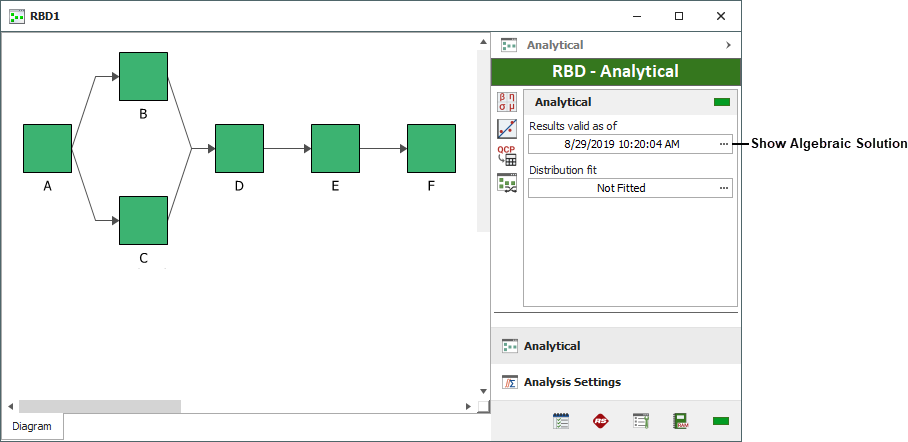Open the Distribution fit ellipsis button

point(723,188)
